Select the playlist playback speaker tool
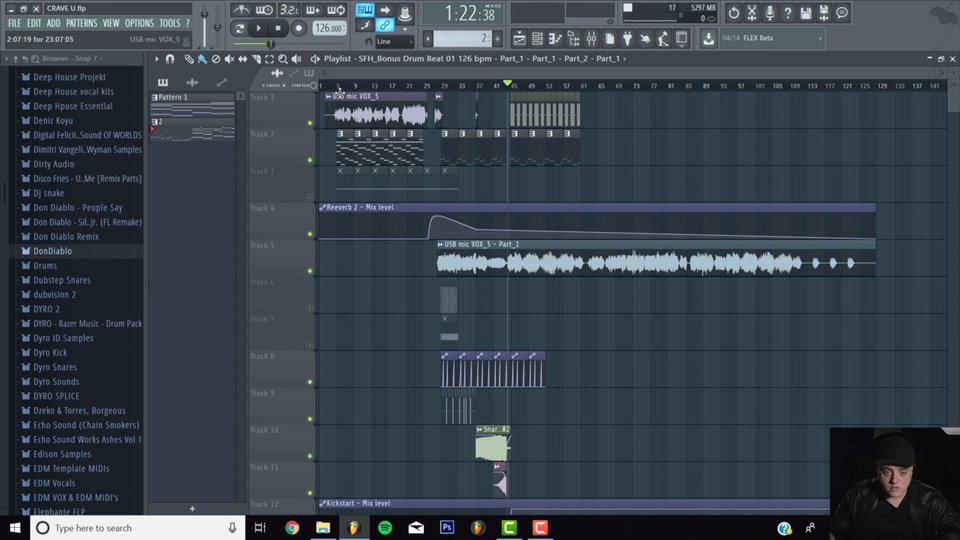This screenshot has width=960, height=540. coord(296,59)
